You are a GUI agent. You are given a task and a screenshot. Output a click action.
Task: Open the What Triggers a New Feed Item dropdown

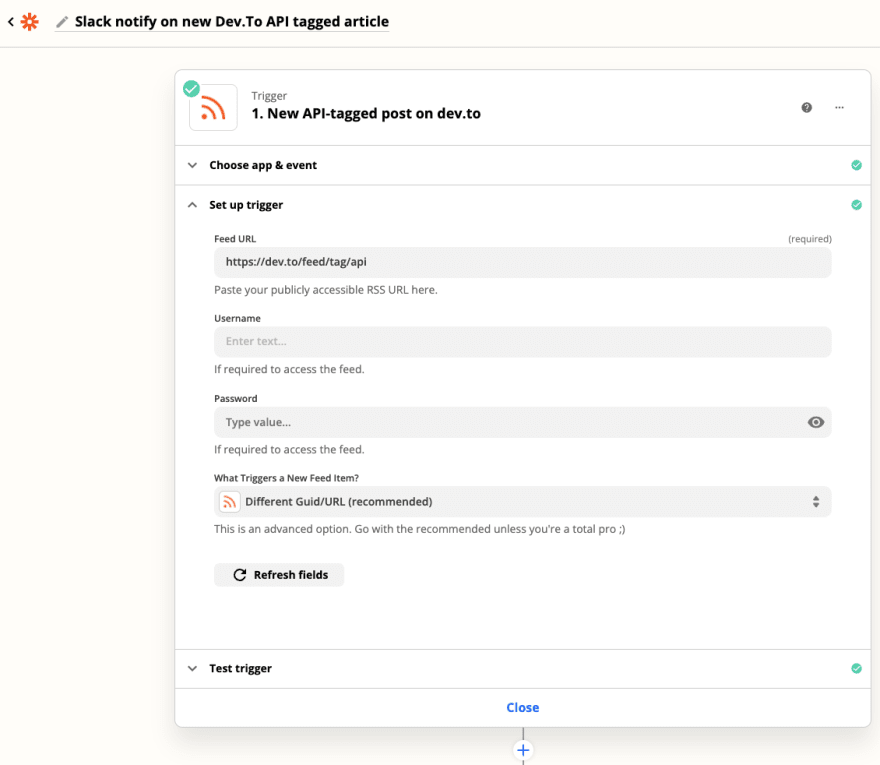tap(522, 502)
